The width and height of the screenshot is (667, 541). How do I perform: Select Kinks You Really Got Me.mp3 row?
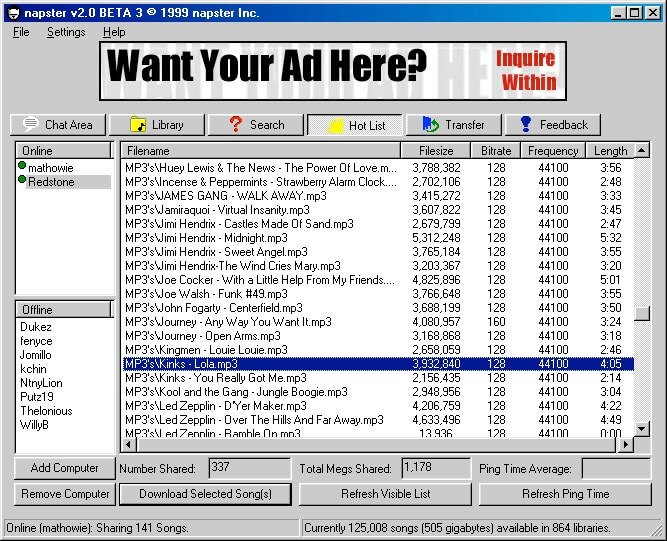point(378,378)
